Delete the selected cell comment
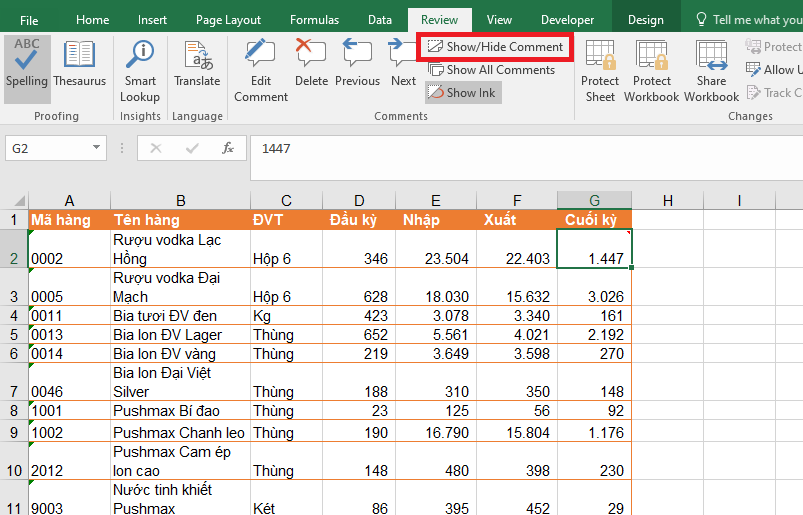The image size is (803, 515). [x=311, y=64]
